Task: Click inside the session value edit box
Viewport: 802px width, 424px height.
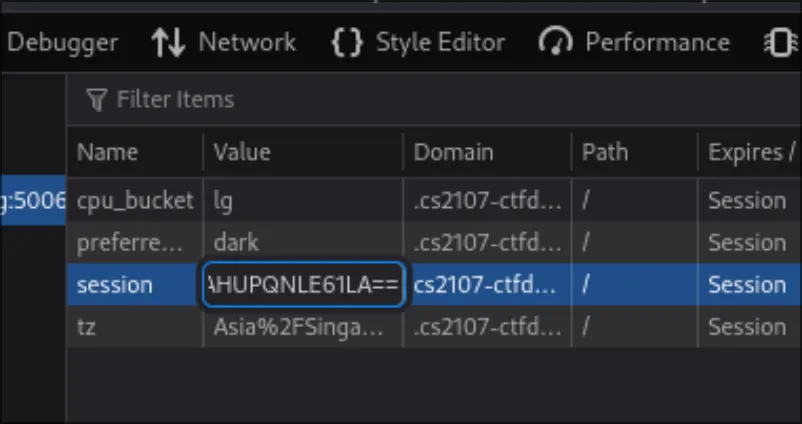Action: coord(303,285)
